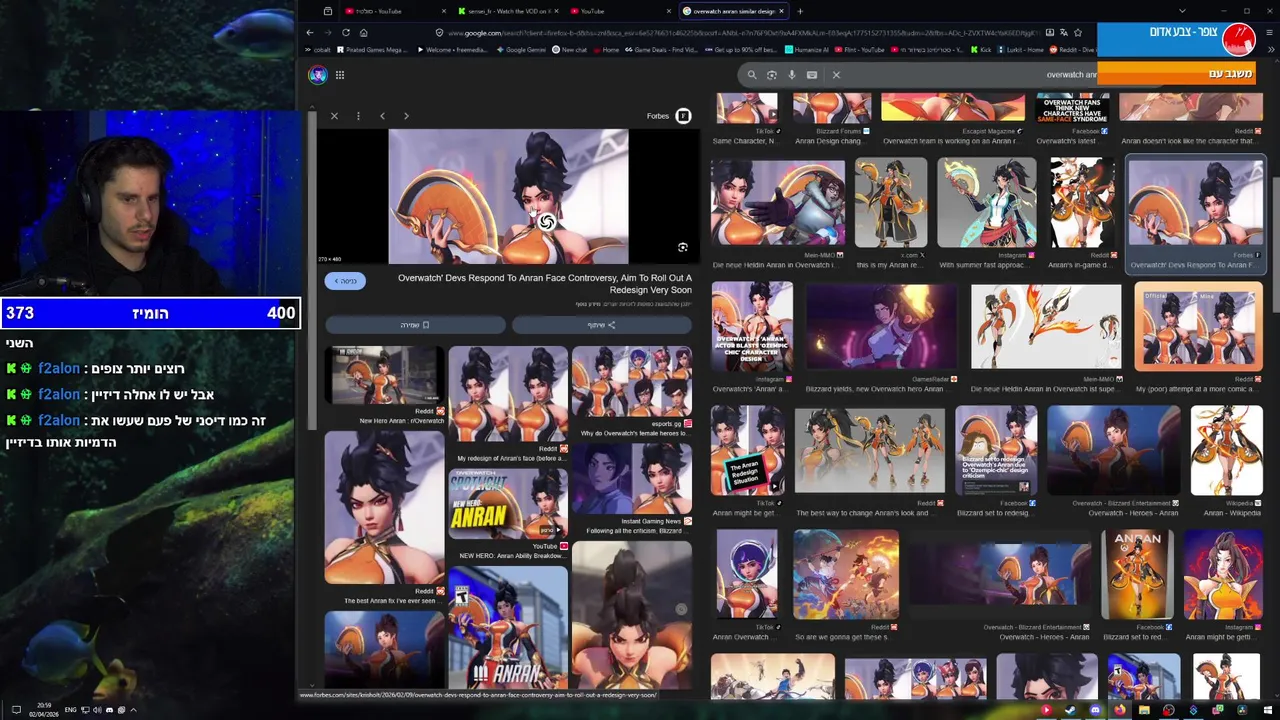
Task: Search inside image with Lens icon
Action: [x=683, y=248]
